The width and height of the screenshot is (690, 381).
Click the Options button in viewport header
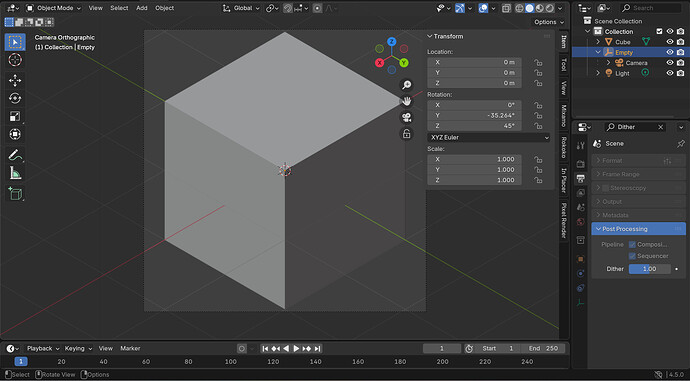(548, 22)
